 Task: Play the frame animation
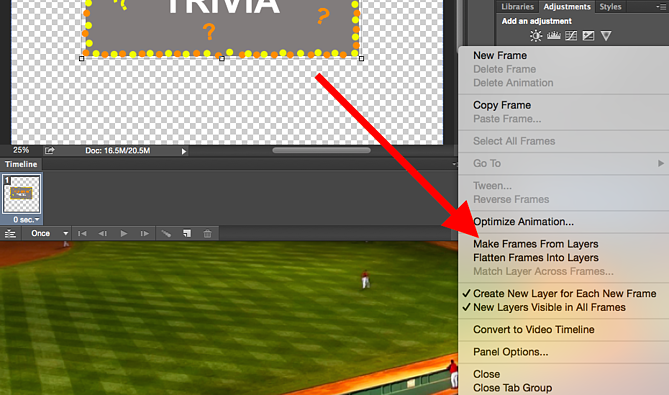point(124,233)
